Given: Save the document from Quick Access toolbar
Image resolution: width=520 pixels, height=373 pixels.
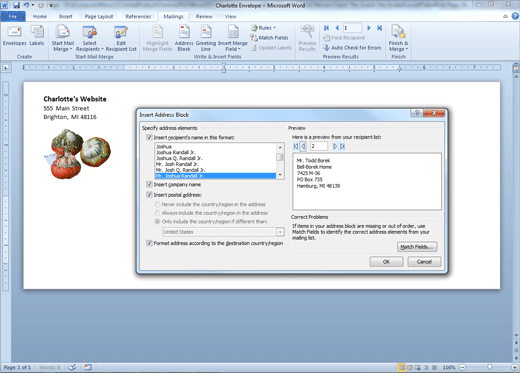Looking at the screenshot, I should pos(16,5).
